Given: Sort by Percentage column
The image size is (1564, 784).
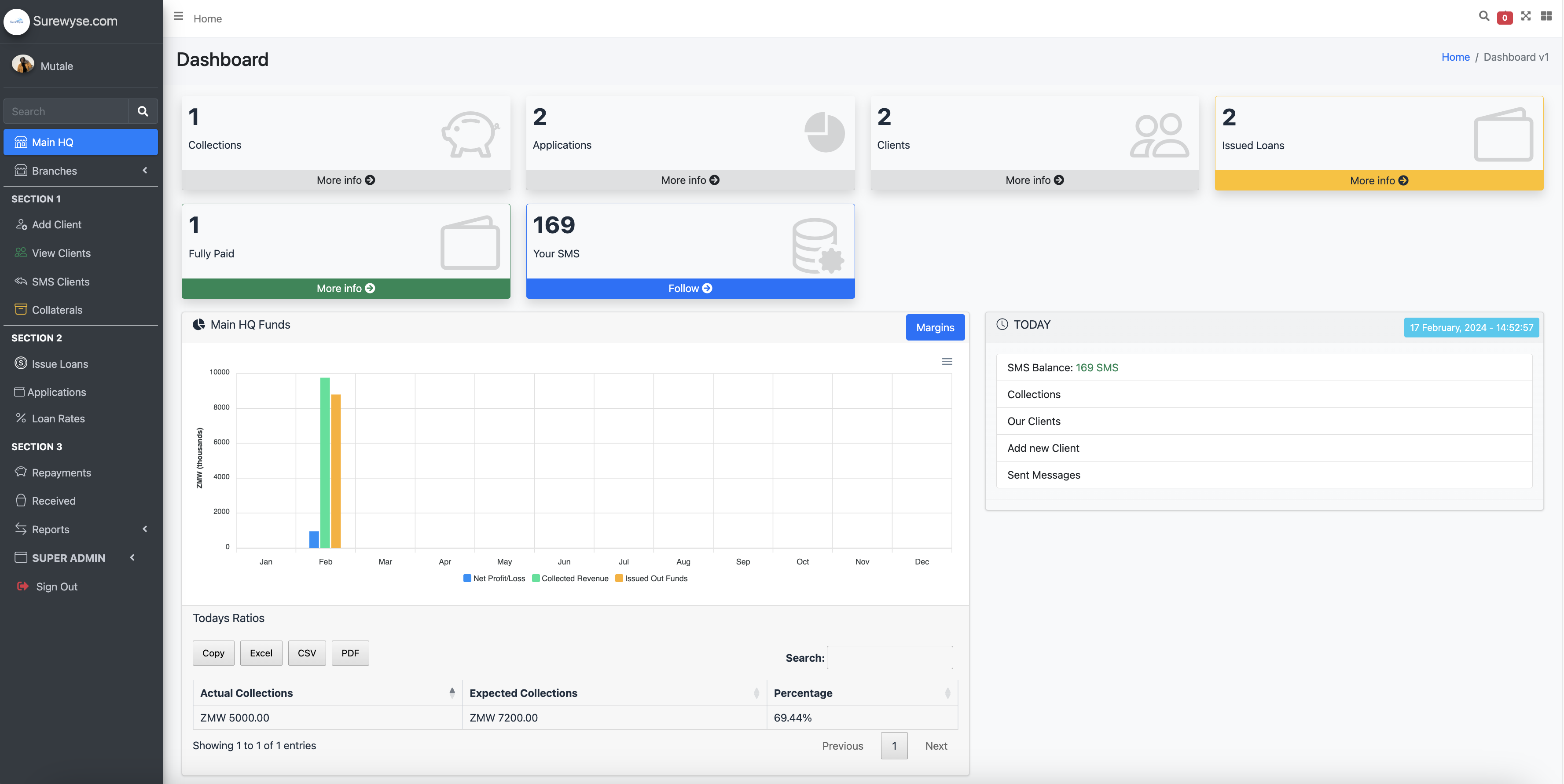Looking at the screenshot, I should coord(862,692).
